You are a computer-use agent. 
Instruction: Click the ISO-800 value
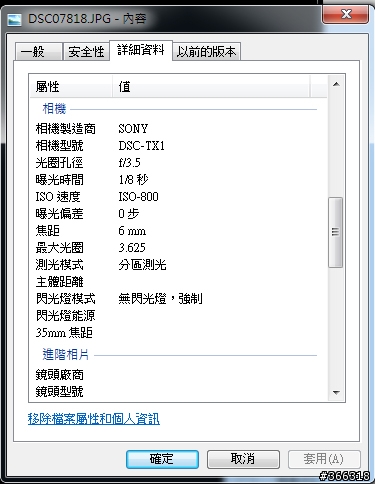[138, 197]
